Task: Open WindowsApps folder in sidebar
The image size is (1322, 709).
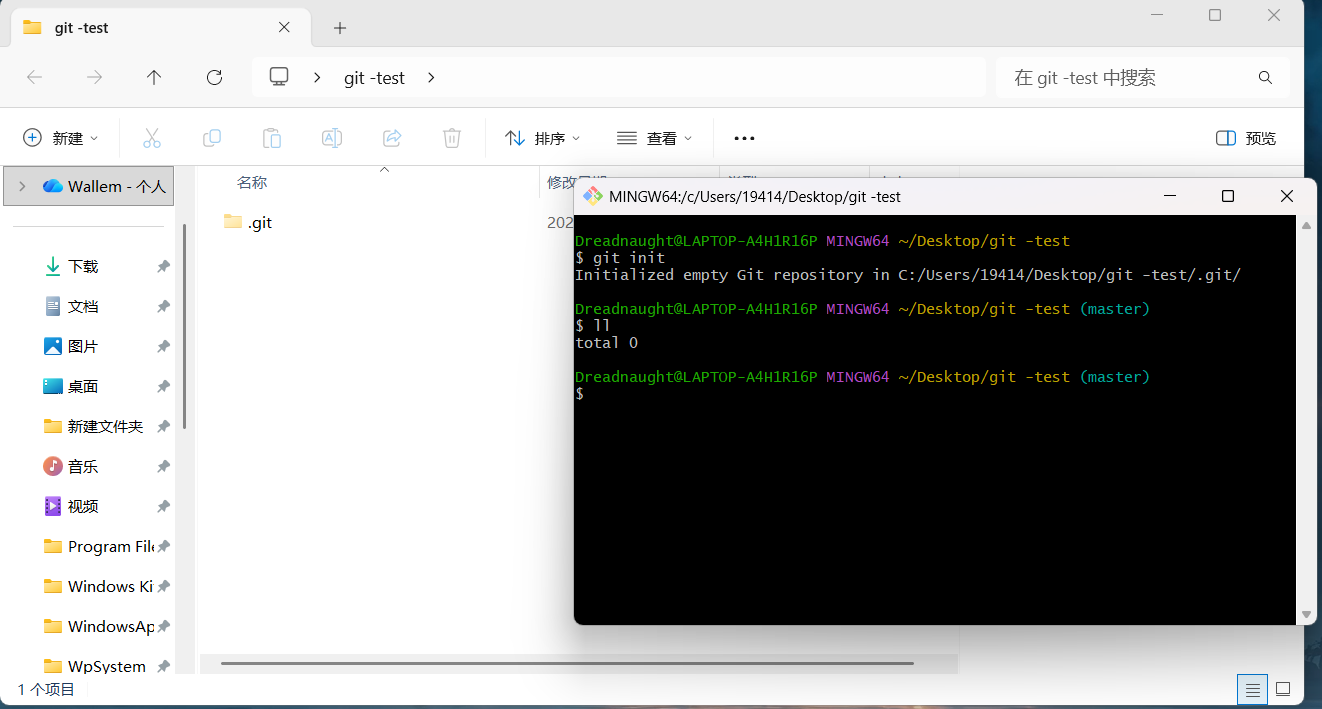Action: [100, 626]
